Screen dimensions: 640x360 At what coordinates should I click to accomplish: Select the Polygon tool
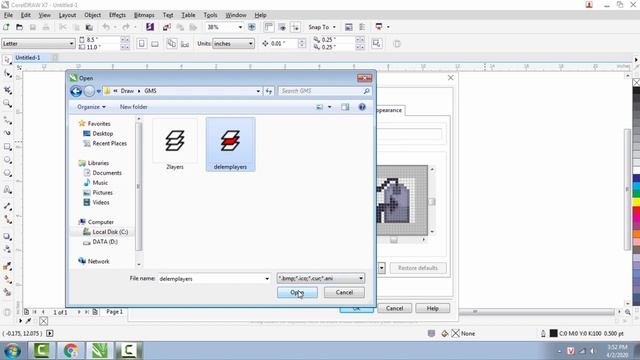tap(7, 173)
